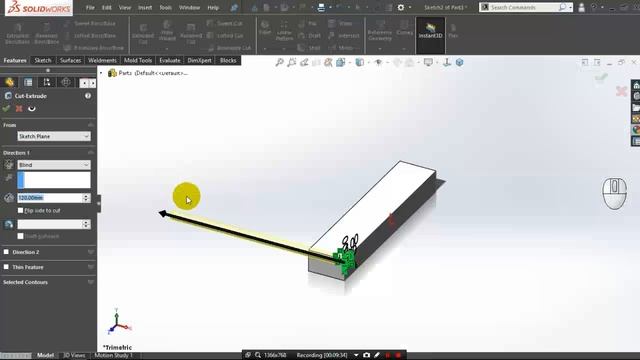Expand the Part1 flyout tree
640x360 pixels.
click(101, 73)
